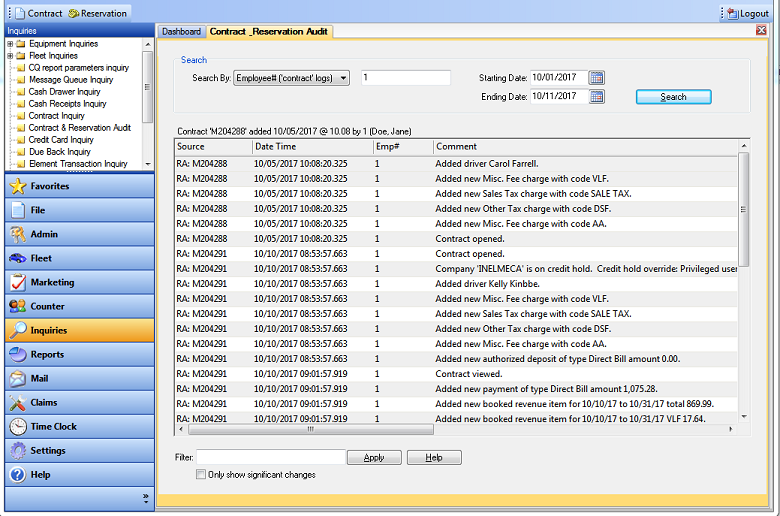Click the Time Clock icon
This screenshot has width=780, height=516.
[x=18, y=426]
